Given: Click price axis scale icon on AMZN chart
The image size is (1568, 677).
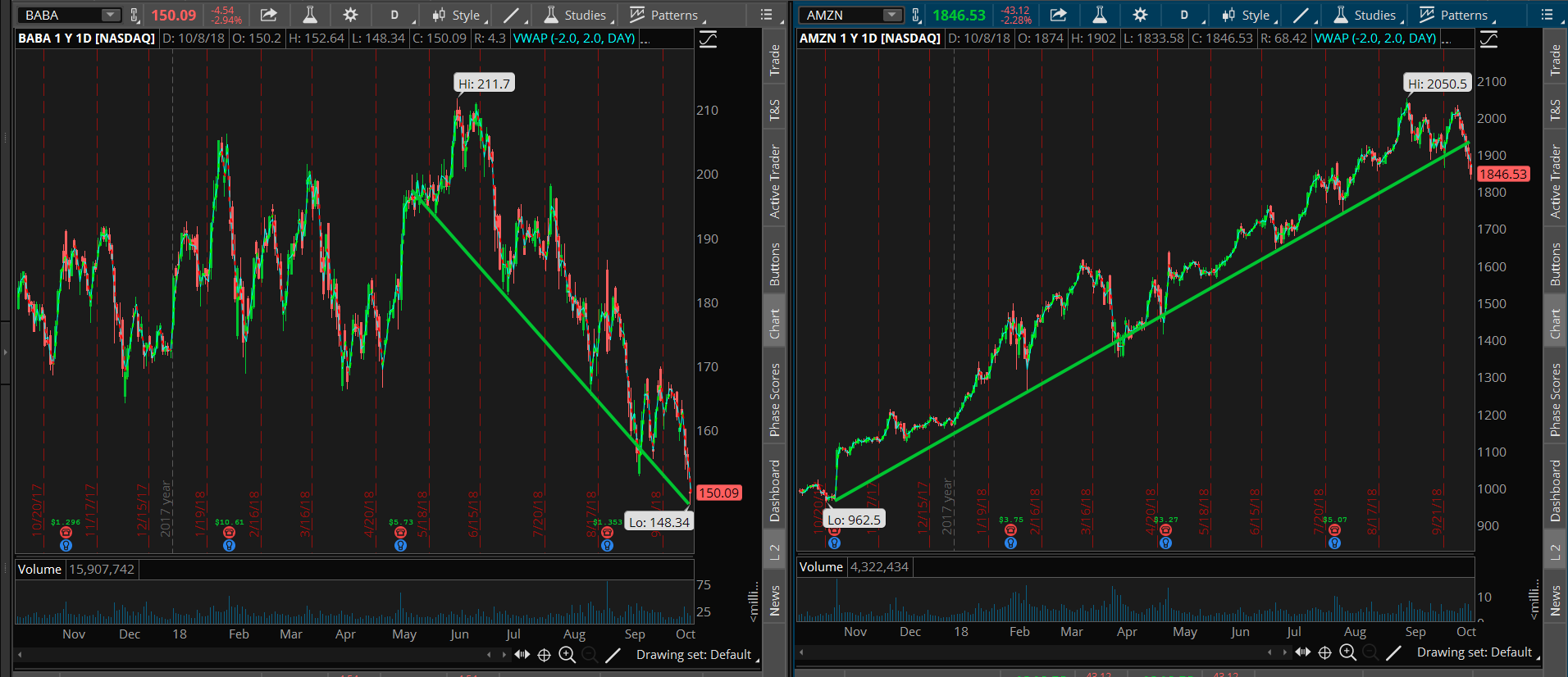Looking at the screenshot, I should pos(1489,39).
